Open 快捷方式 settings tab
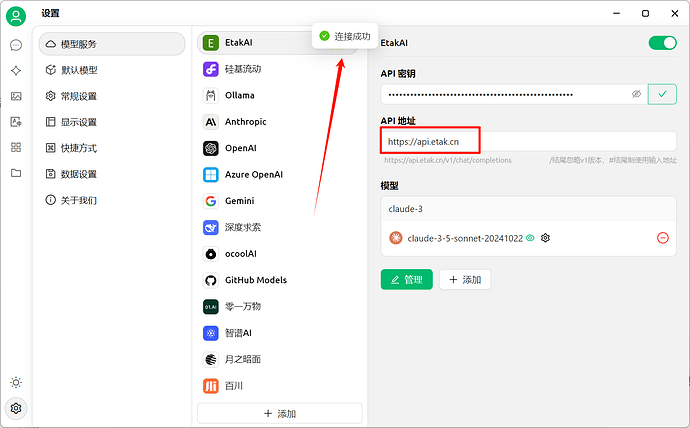Viewport: 690px width, 428px height. tap(112, 148)
